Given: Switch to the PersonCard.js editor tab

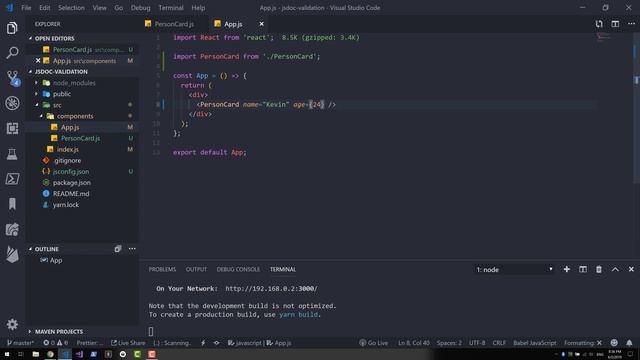Looking at the screenshot, I should click(174, 24).
